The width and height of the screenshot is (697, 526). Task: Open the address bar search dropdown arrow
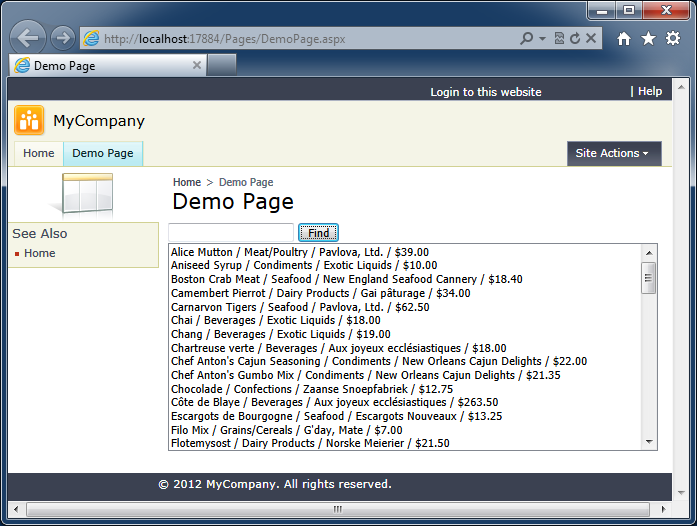[x=542, y=39]
